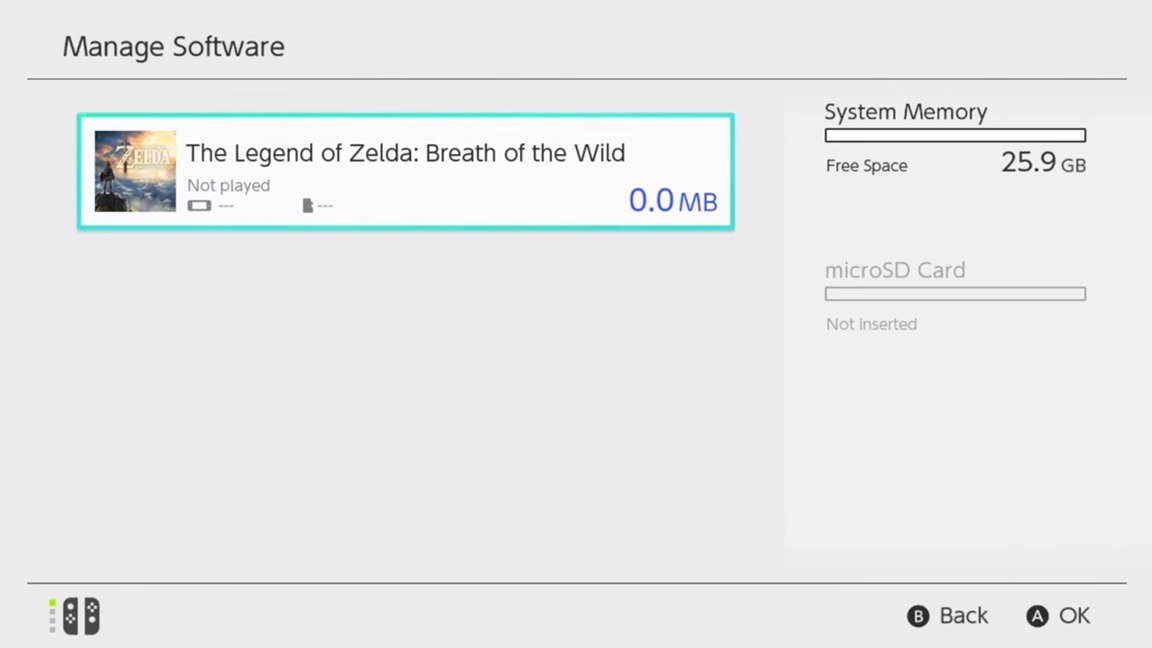Click the microSD card icon in Zelda entry
The image size is (1152, 648).
pos(308,205)
